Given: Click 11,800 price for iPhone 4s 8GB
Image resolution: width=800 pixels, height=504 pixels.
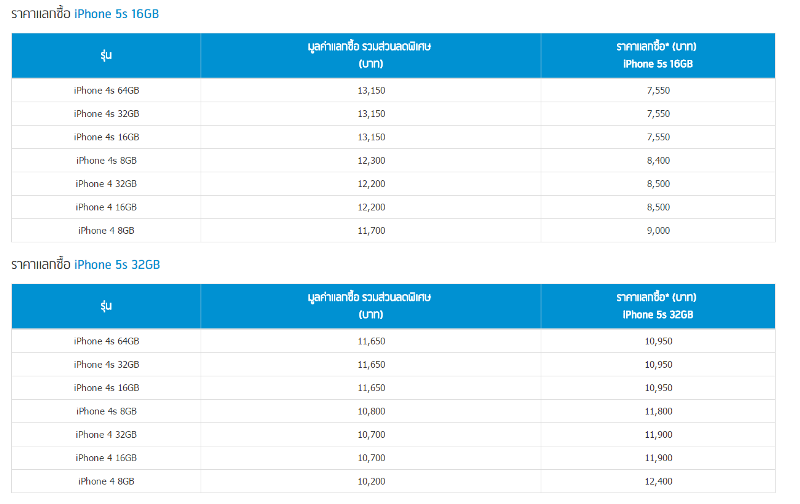Looking at the screenshot, I should 658,411.
